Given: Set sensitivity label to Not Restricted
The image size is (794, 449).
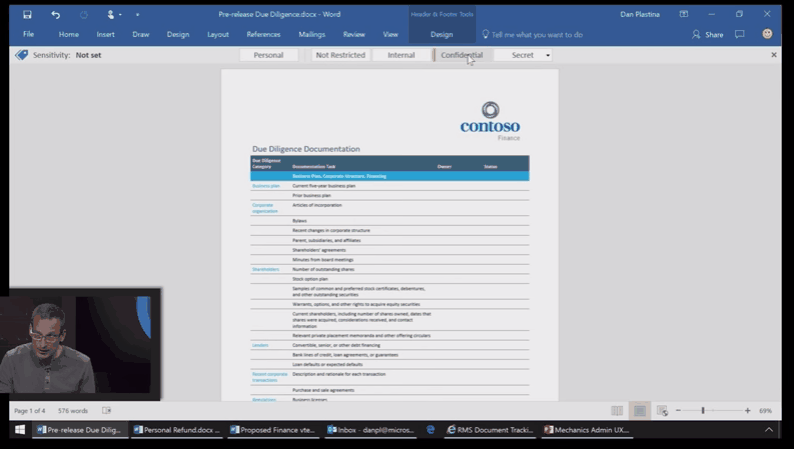Looking at the screenshot, I should [340, 55].
